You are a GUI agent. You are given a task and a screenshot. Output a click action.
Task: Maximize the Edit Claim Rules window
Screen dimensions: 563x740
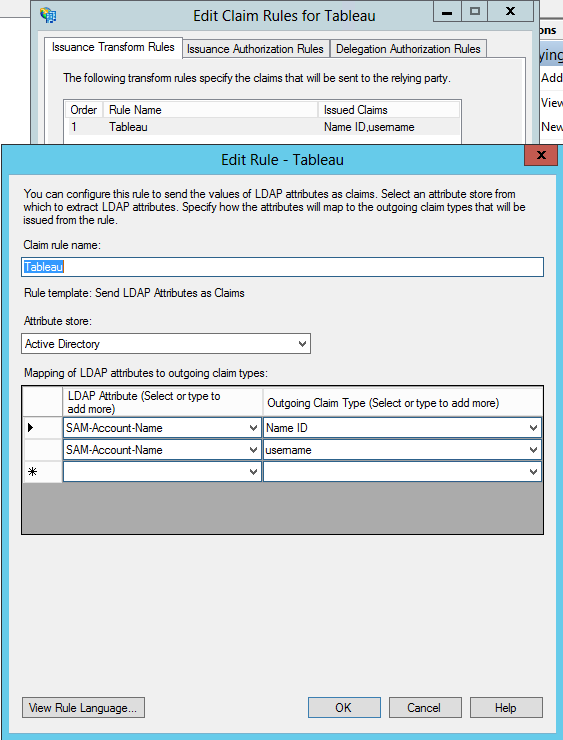point(475,11)
